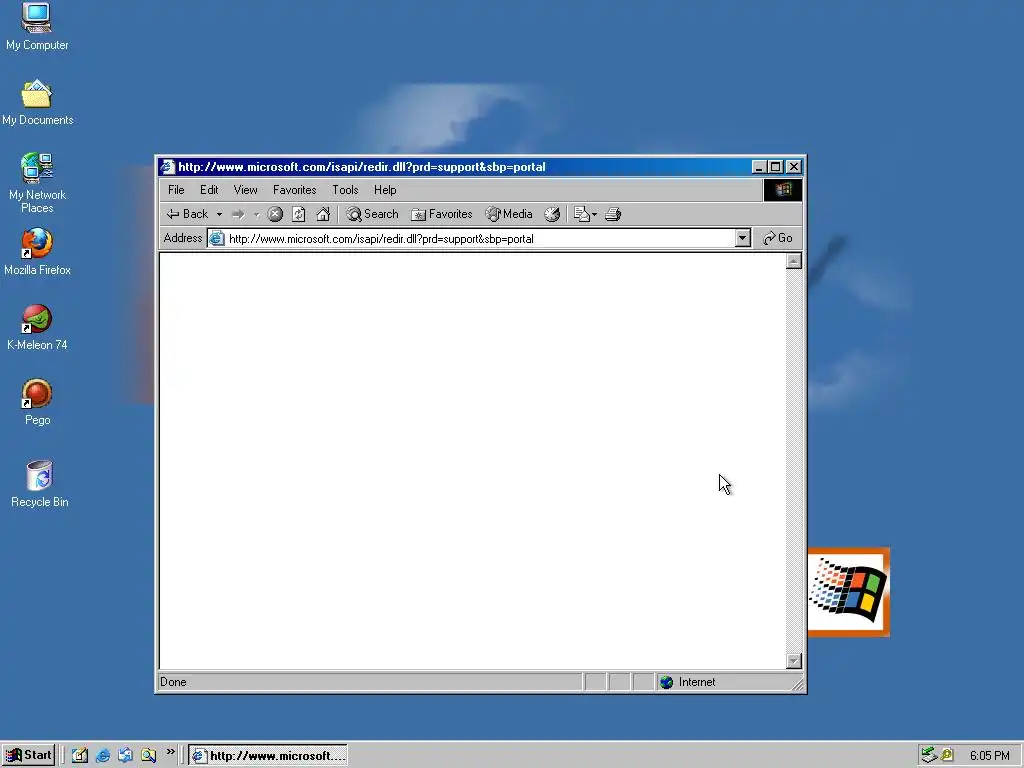Click the 'Done' status bar text
1024x768 pixels.
point(173,682)
